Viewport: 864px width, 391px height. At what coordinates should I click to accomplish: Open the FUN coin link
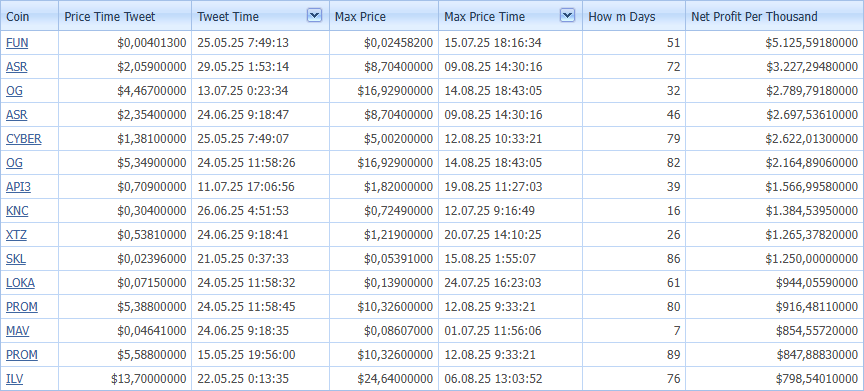17,43
